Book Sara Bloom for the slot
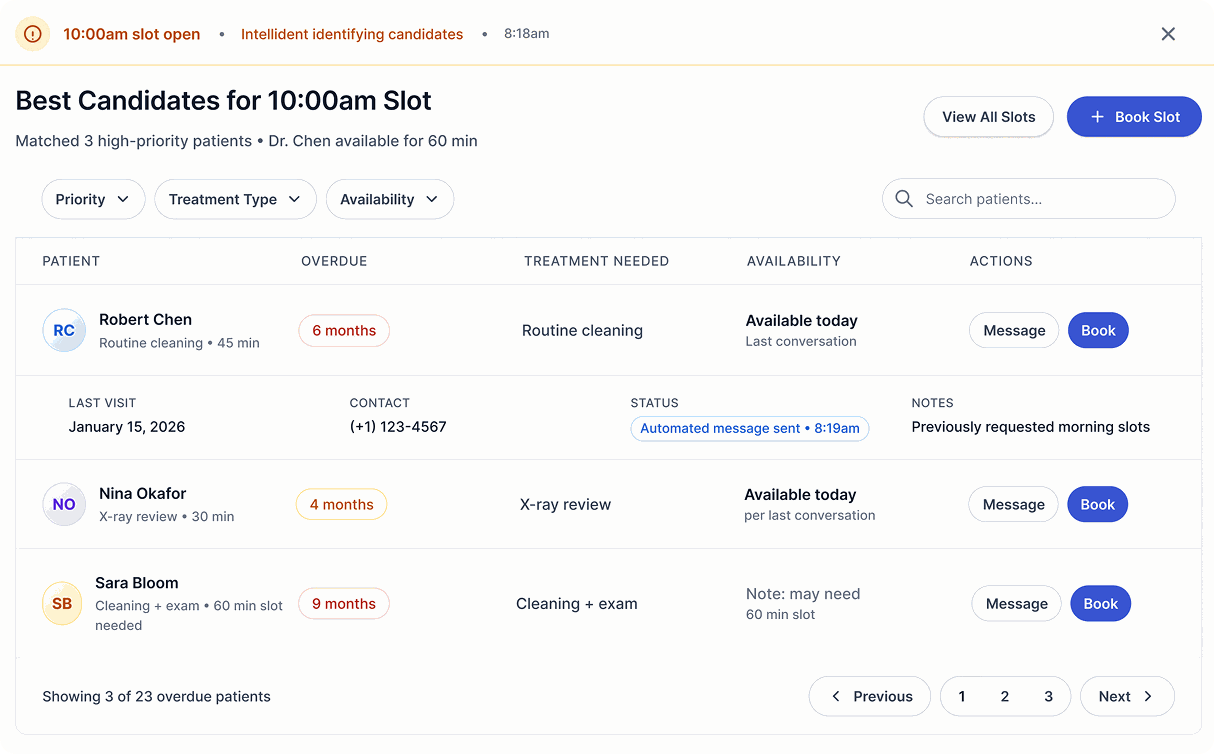 tap(1100, 604)
